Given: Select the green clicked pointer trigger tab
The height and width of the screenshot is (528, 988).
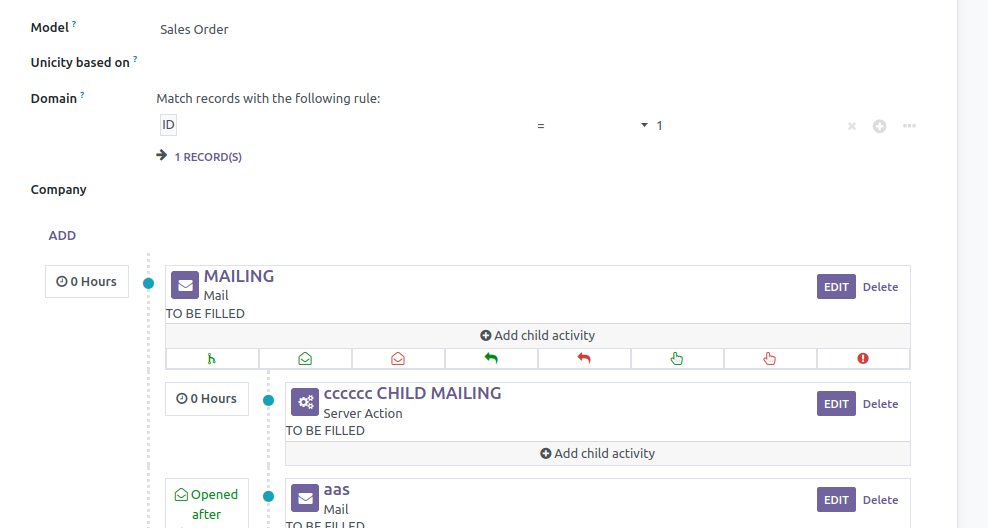Looking at the screenshot, I should click(677, 359).
